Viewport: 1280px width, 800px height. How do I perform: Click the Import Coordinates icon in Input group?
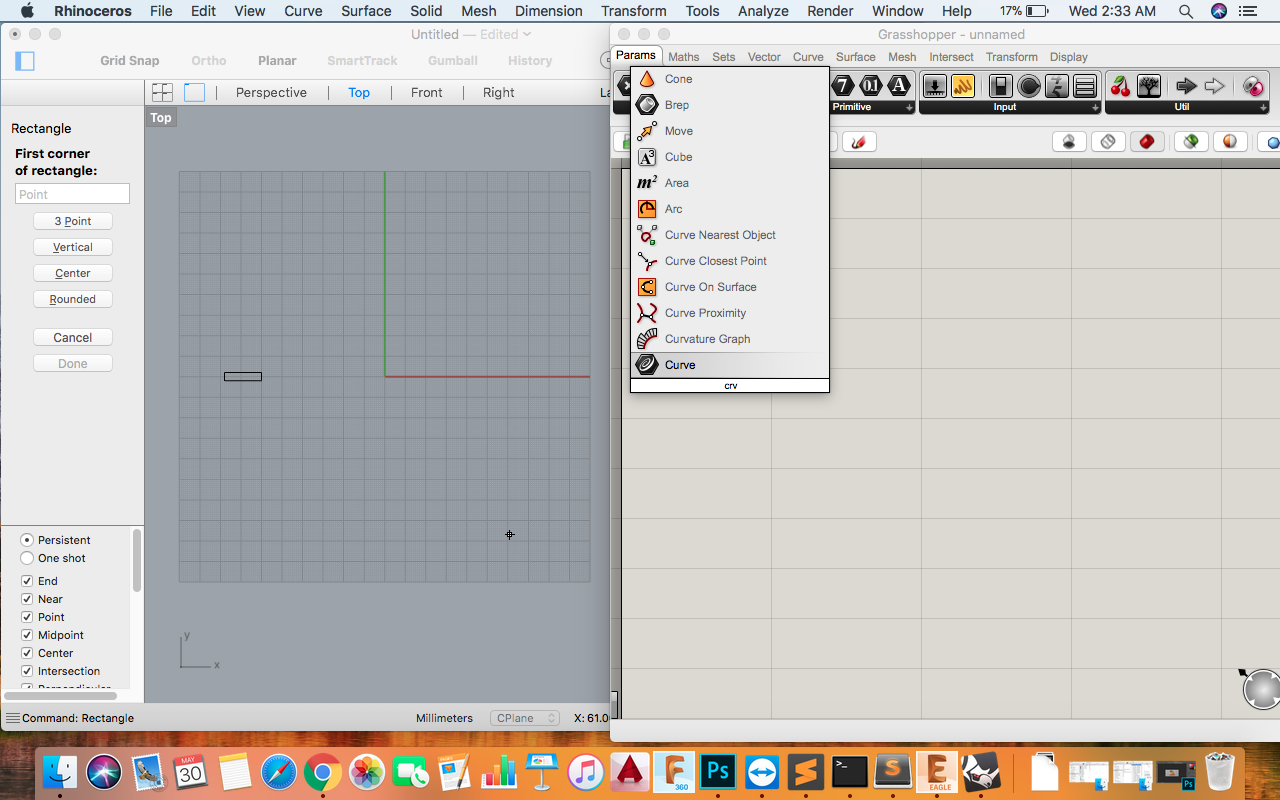point(934,86)
